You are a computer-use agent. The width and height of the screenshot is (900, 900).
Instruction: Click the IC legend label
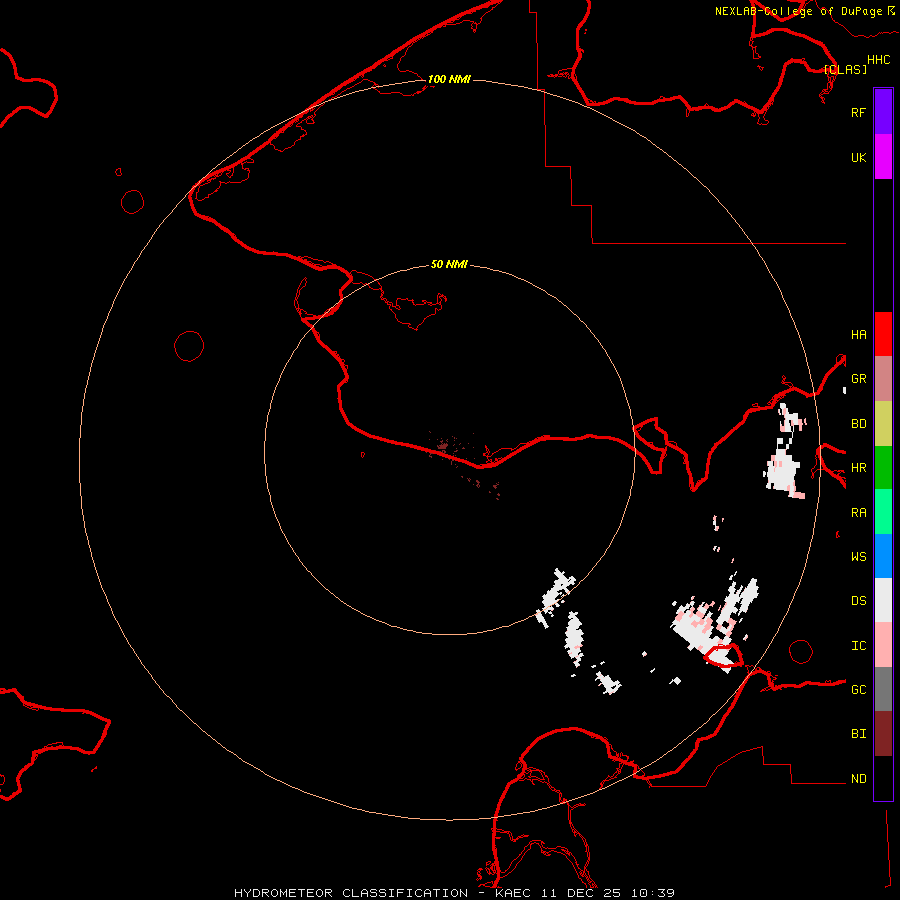[x=858, y=645]
